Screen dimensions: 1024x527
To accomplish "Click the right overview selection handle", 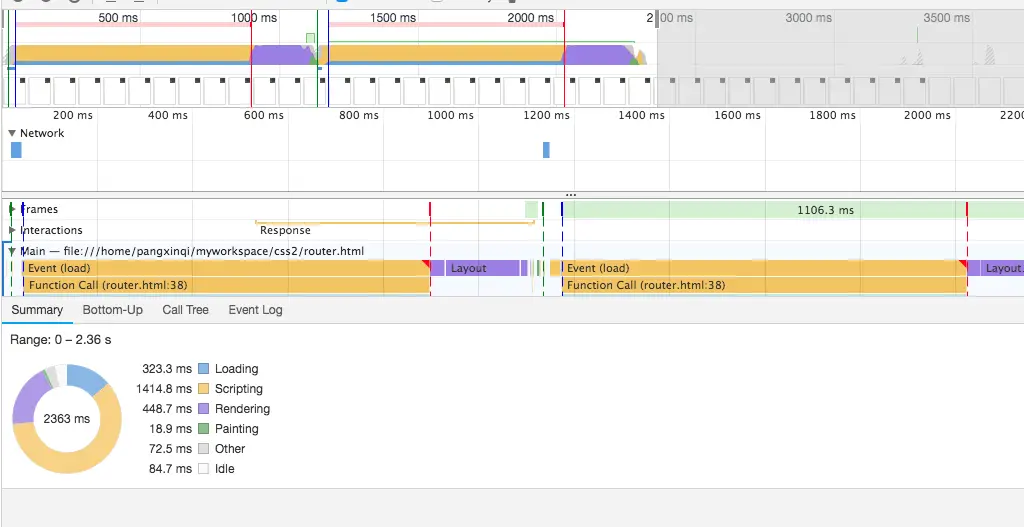I will point(658,19).
